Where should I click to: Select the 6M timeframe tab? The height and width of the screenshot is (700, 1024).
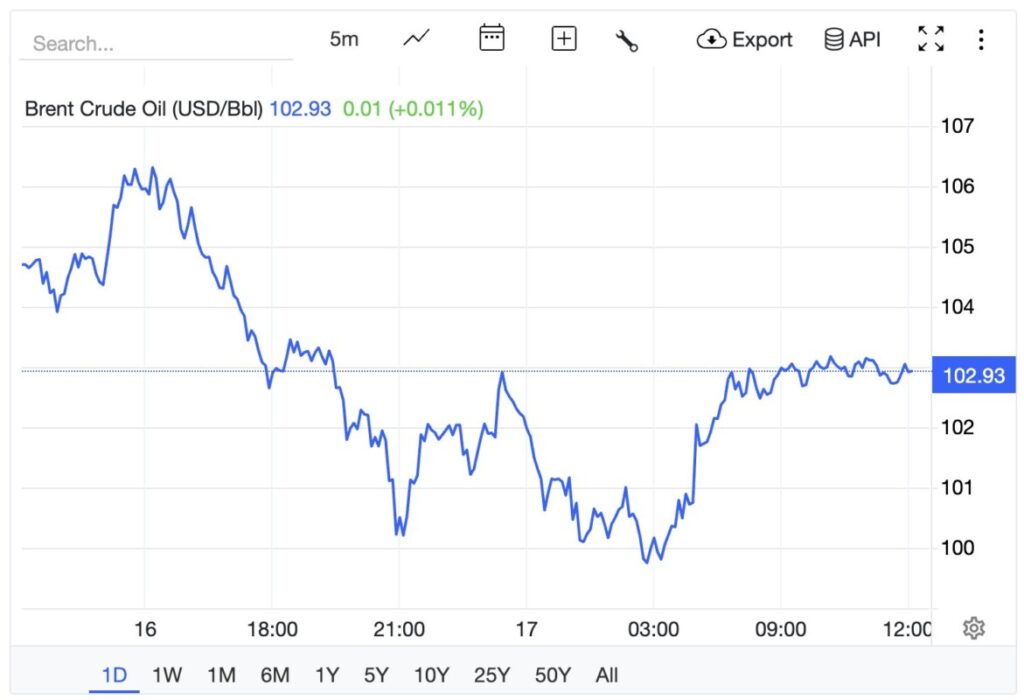(273, 675)
